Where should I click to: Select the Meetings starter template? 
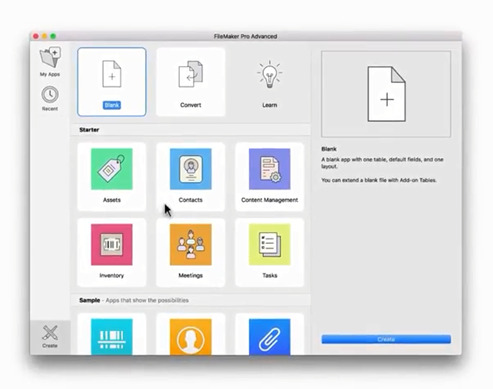pyautogui.click(x=191, y=252)
